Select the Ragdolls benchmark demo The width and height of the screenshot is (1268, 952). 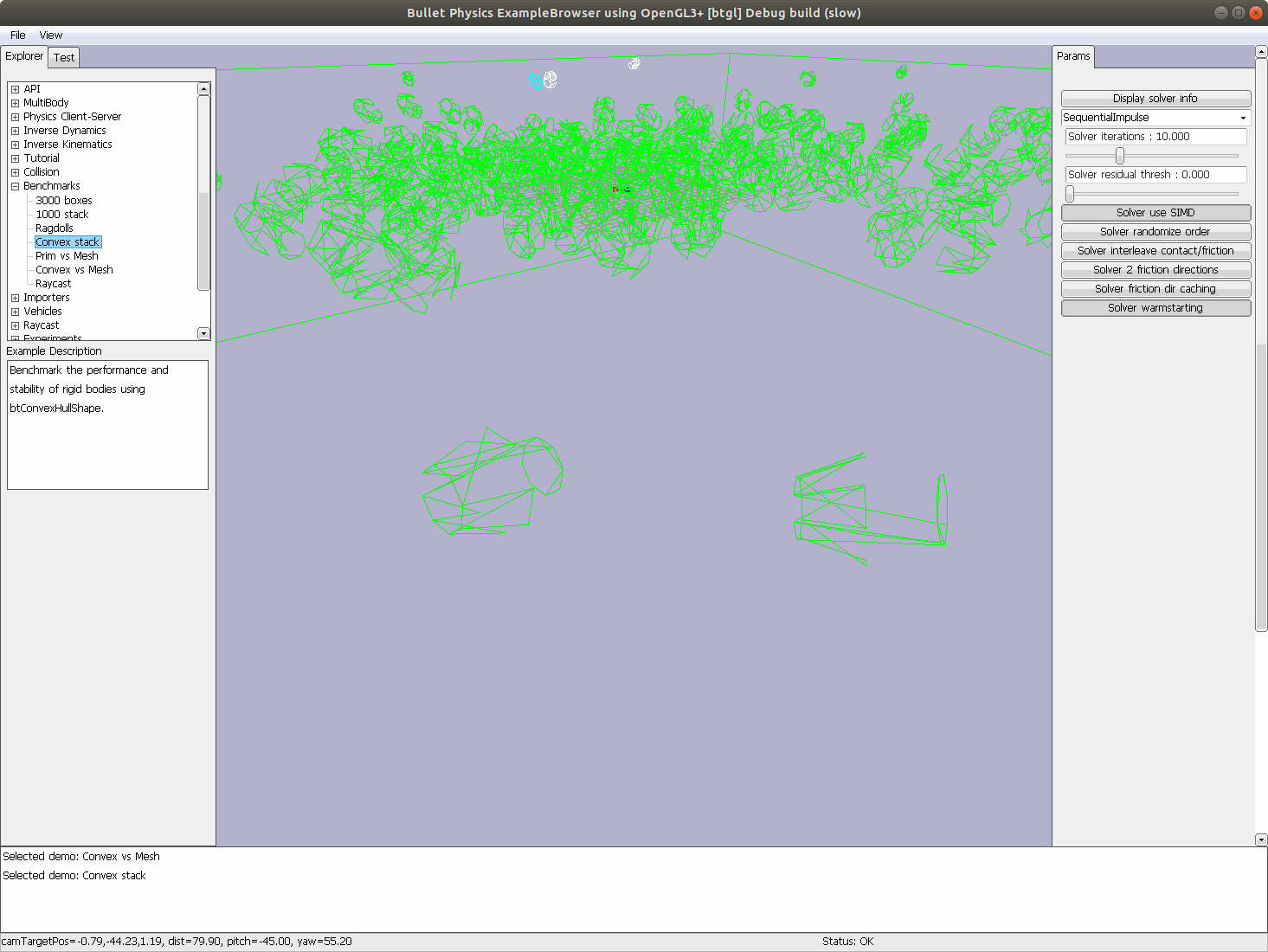pos(54,228)
